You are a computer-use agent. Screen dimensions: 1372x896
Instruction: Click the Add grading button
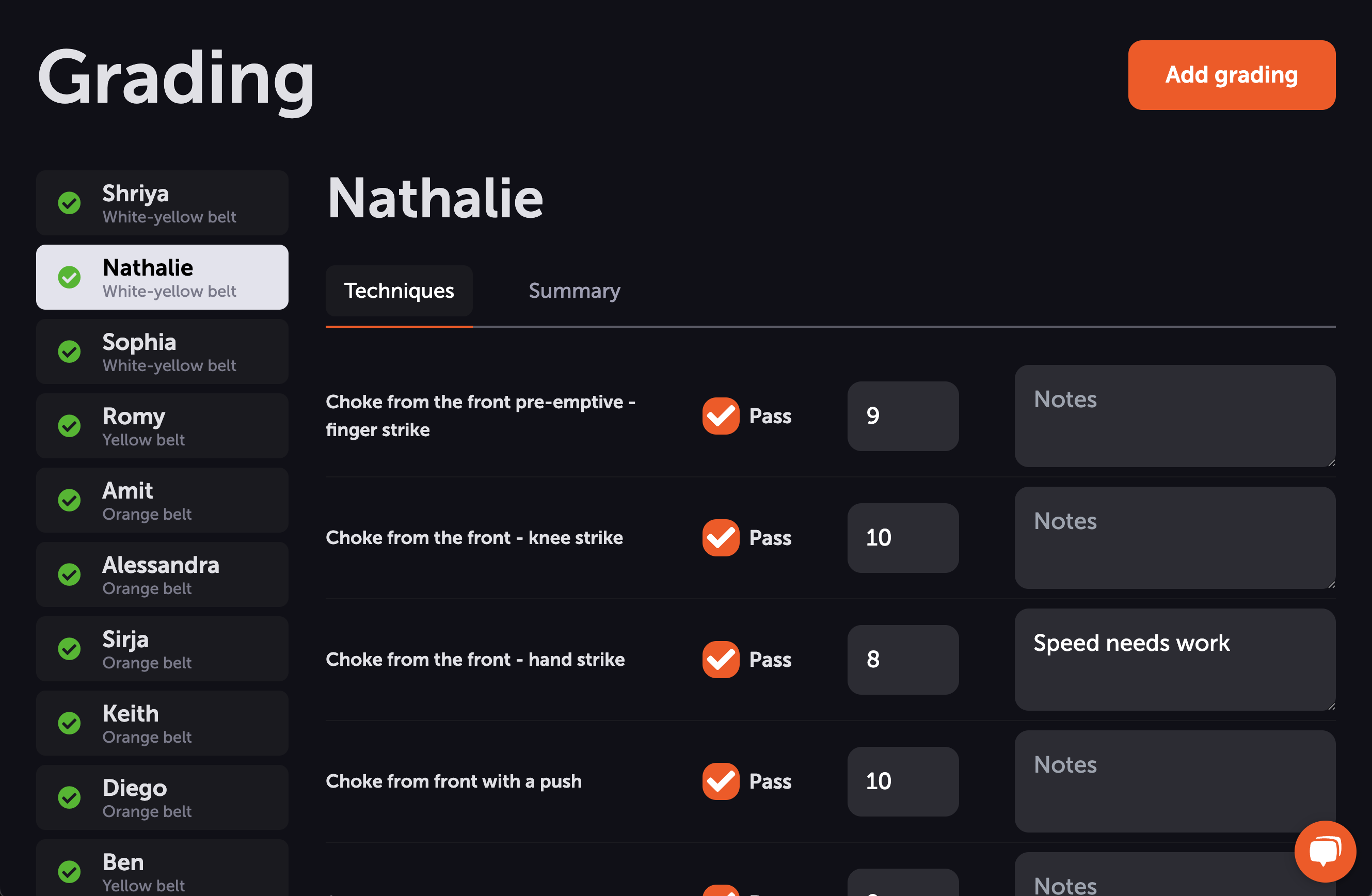pyautogui.click(x=1231, y=75)
